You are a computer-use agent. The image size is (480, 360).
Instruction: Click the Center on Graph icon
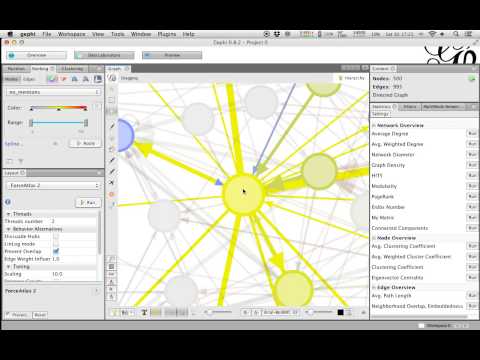112,259
